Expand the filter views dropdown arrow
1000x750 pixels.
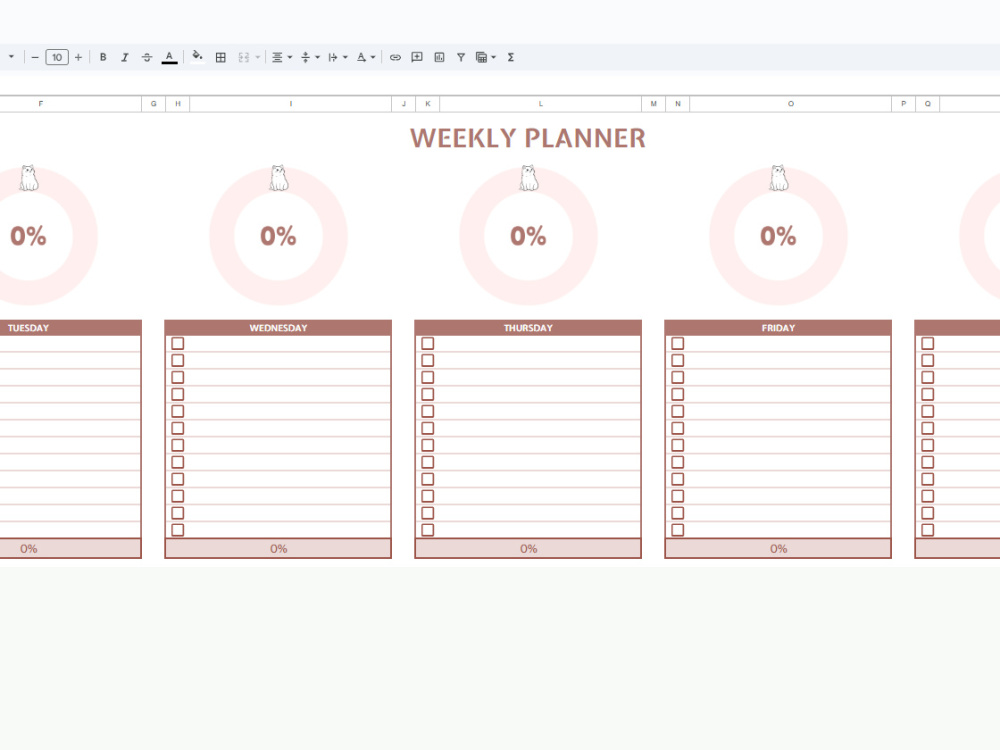[494, 57]
